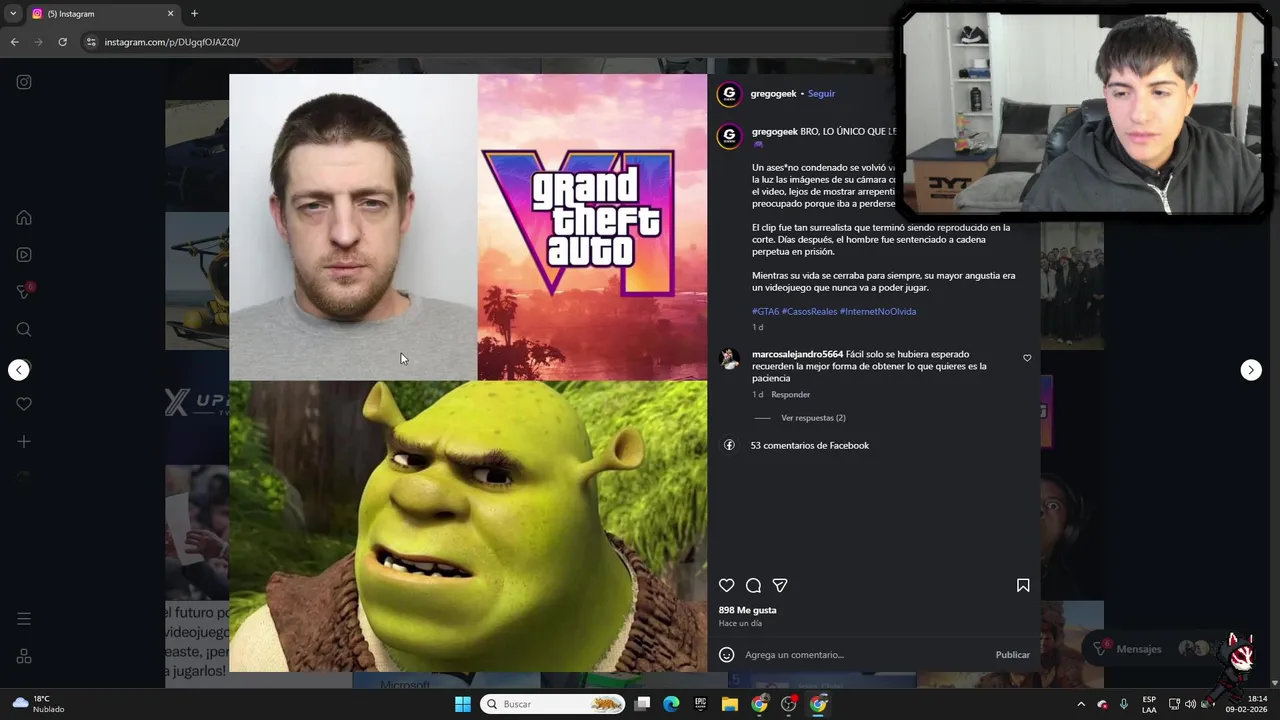
Task: Focus the 'Agrega un comentario' field
Action: [865, 655]
